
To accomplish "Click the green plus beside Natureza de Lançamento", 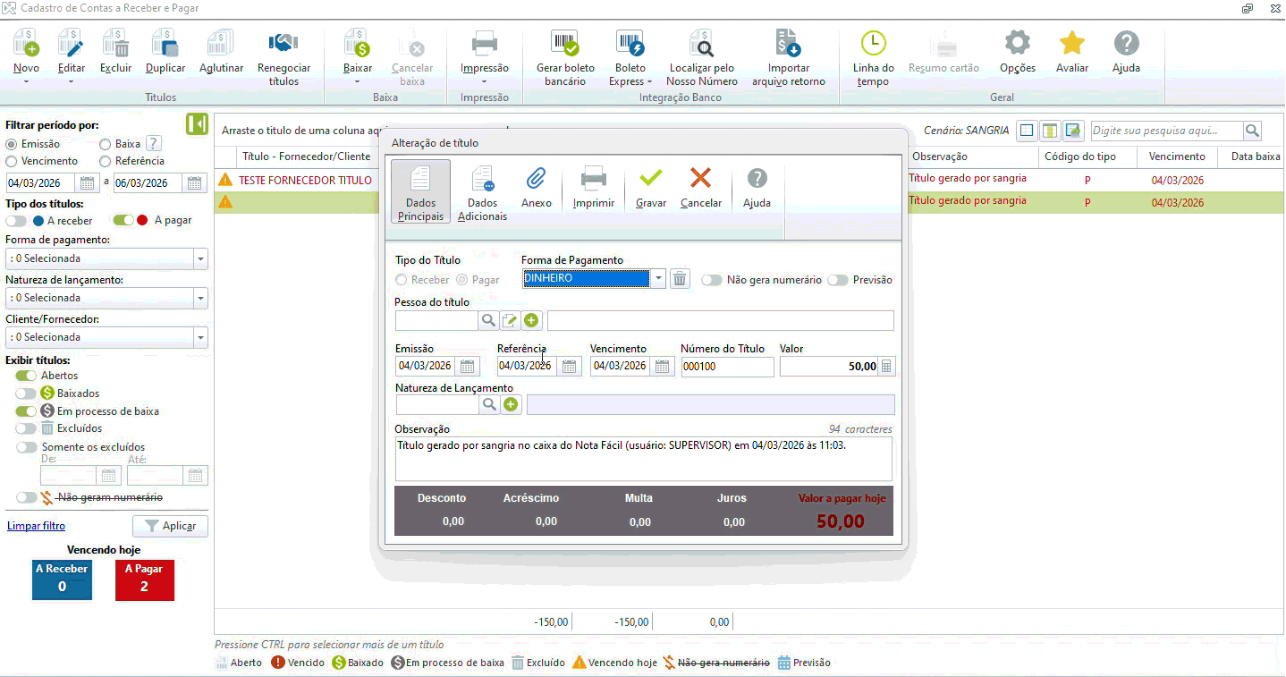I will pos(511,405).
